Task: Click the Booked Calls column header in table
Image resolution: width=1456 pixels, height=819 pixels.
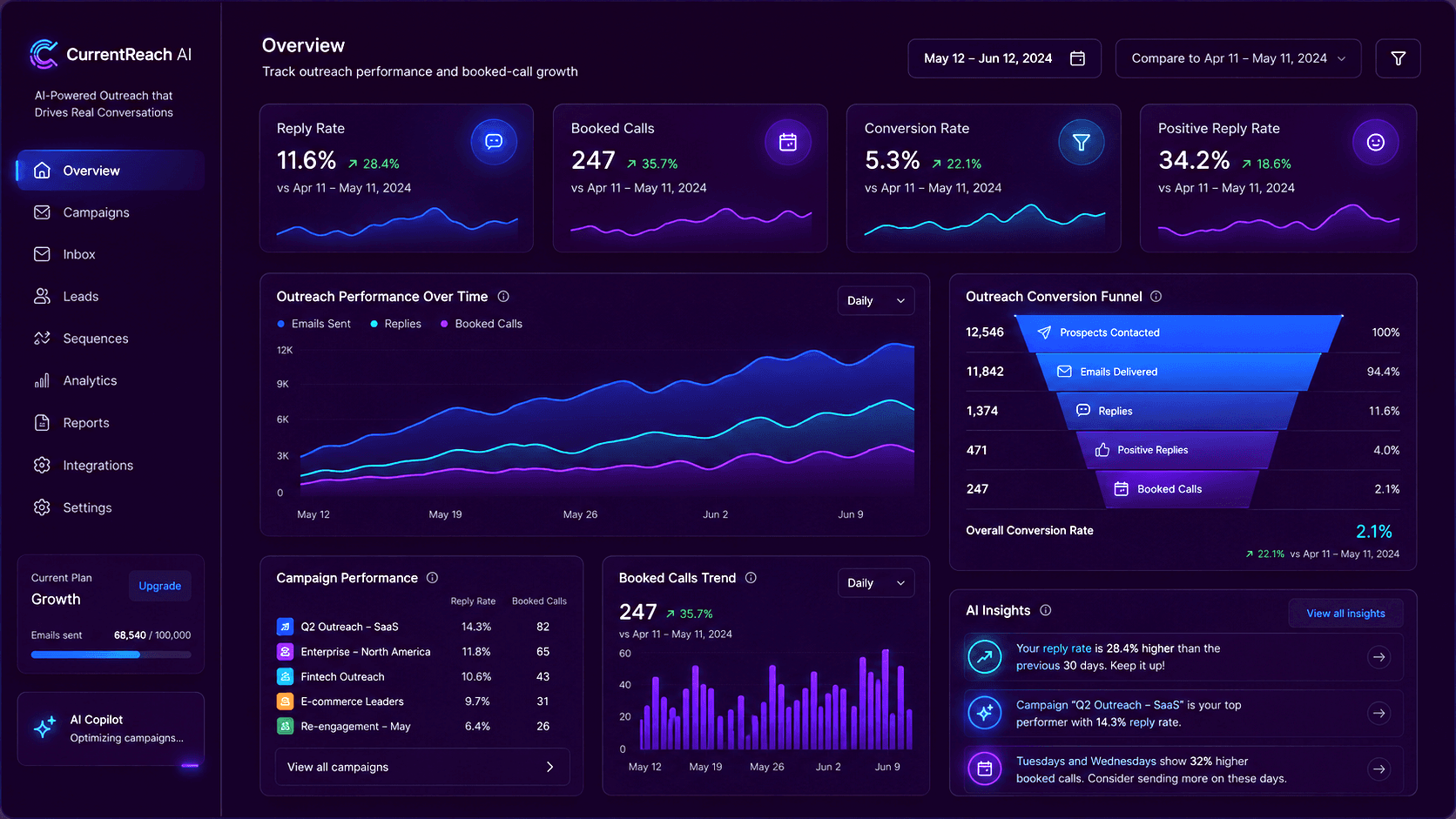Action: [x=539, y=601]
